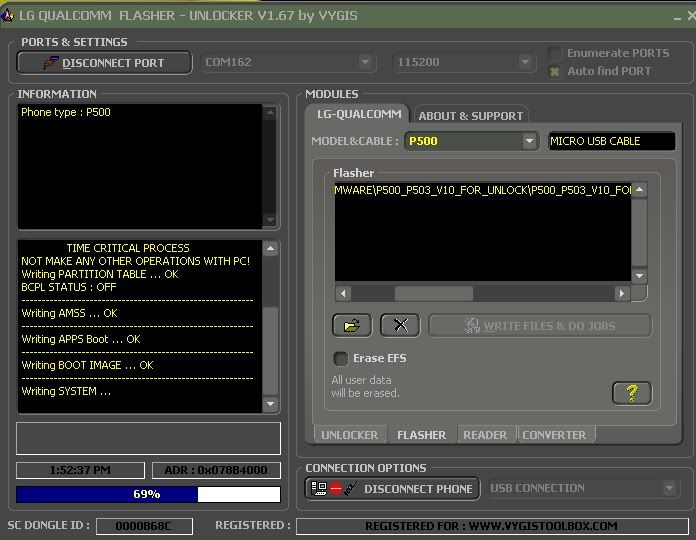696x540 pixels.
Task: Click the 69% progress bar
Action: [x=148, y=494]
